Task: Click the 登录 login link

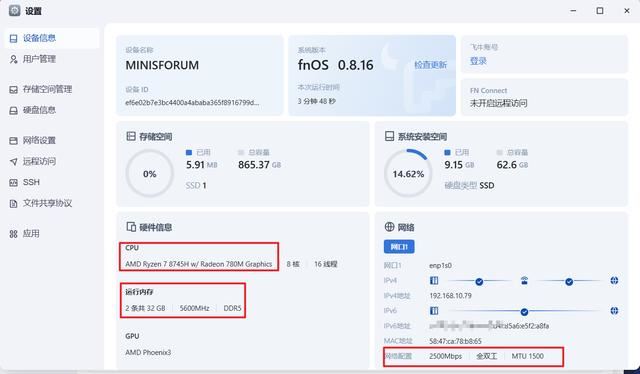Action: click(478, 61)
